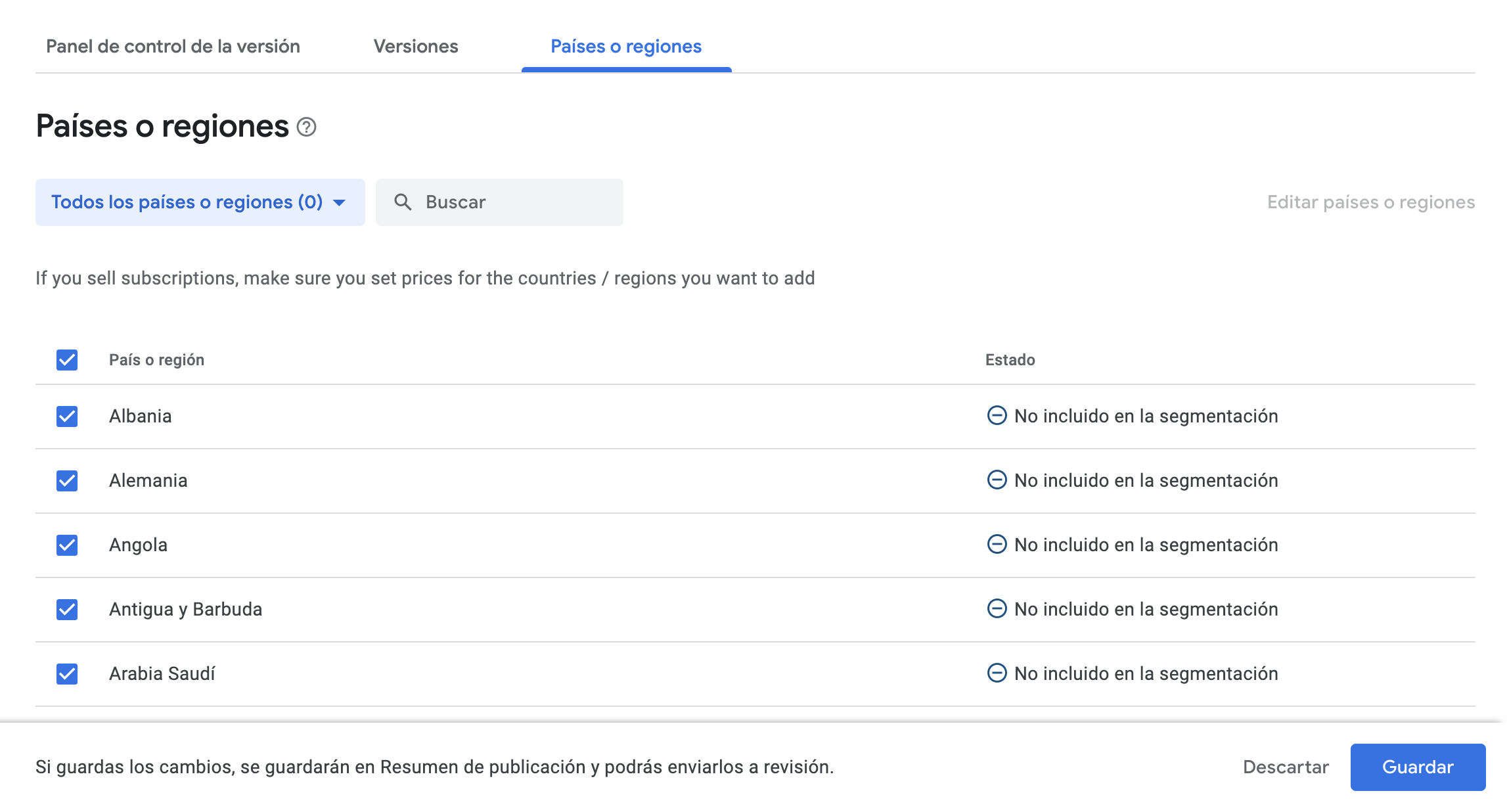This screenshot has width=1507, height=812.
Task: Click the search magnifier icon
Action: click(403, 202)
